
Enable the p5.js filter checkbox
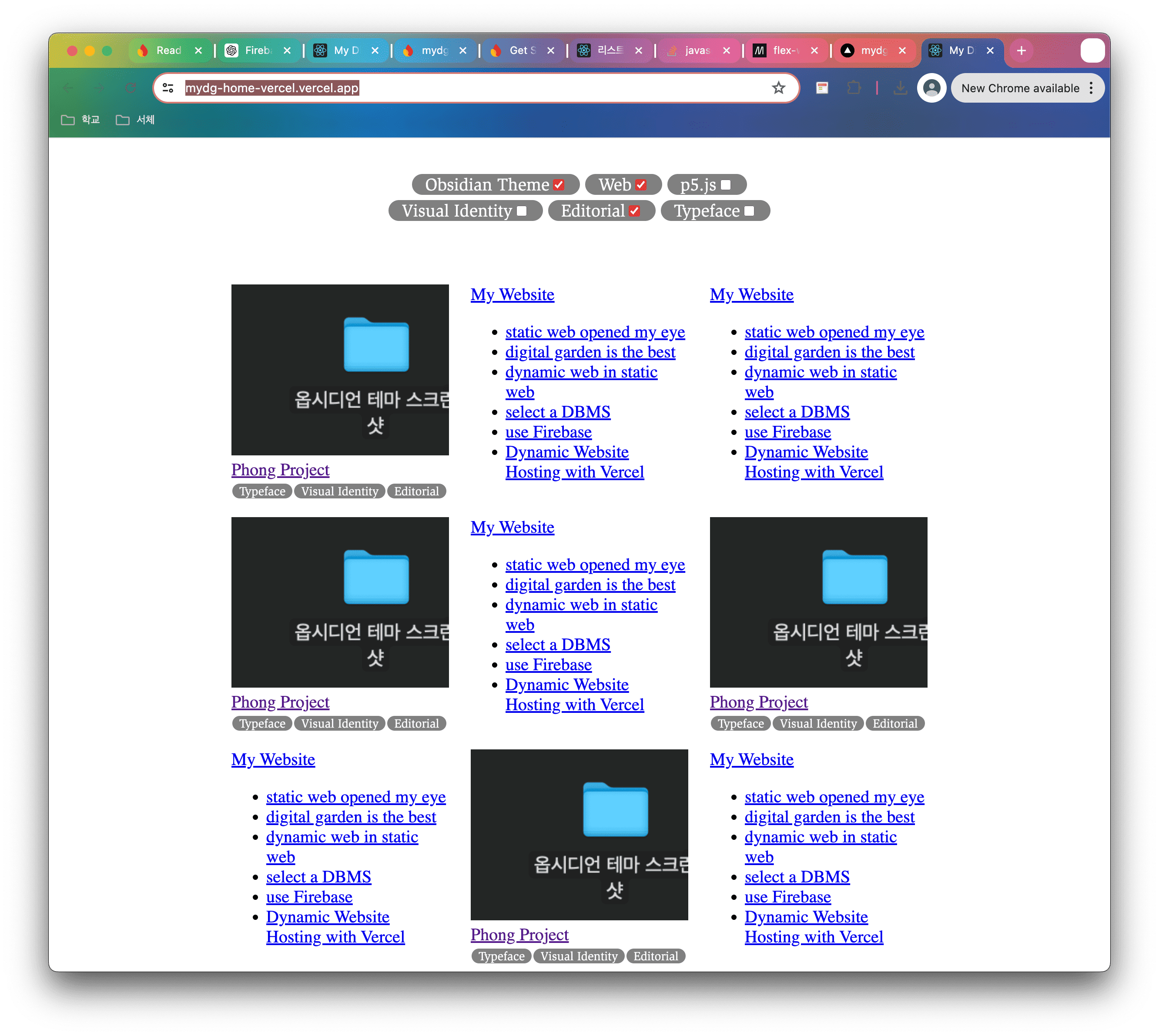[x=726, y=185]
